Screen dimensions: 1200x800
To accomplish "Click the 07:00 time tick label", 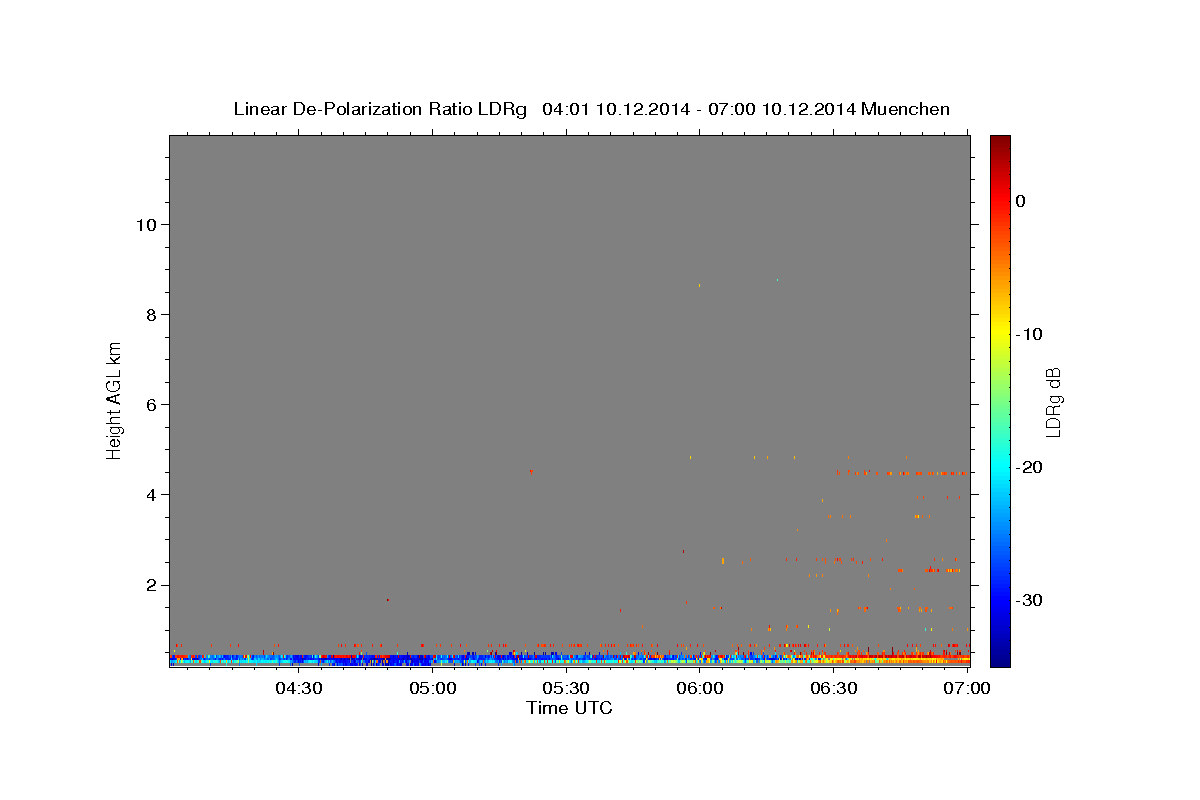I will click(968, 688).
